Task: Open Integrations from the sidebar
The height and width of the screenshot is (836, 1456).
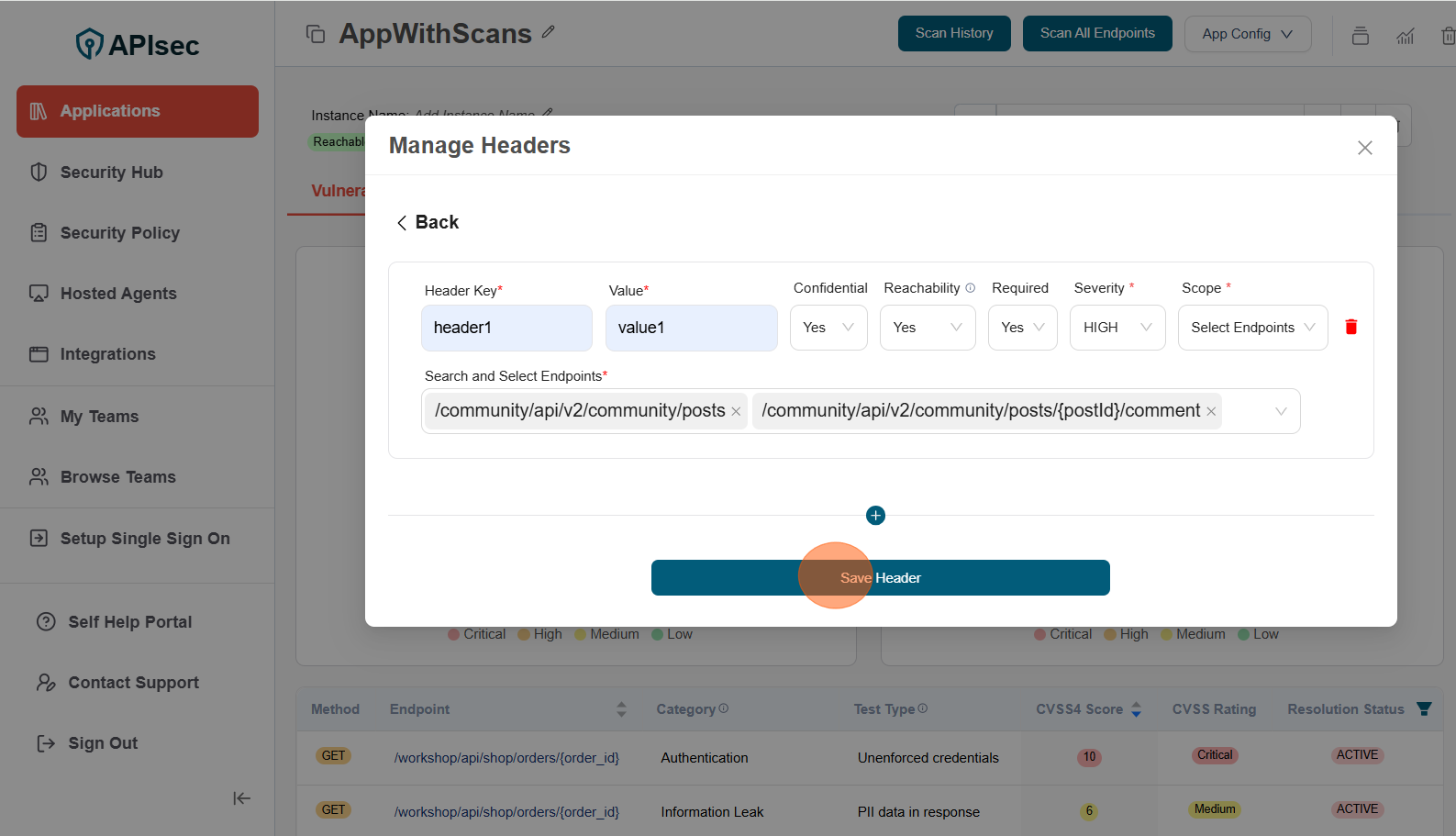Action: [107, 354]
